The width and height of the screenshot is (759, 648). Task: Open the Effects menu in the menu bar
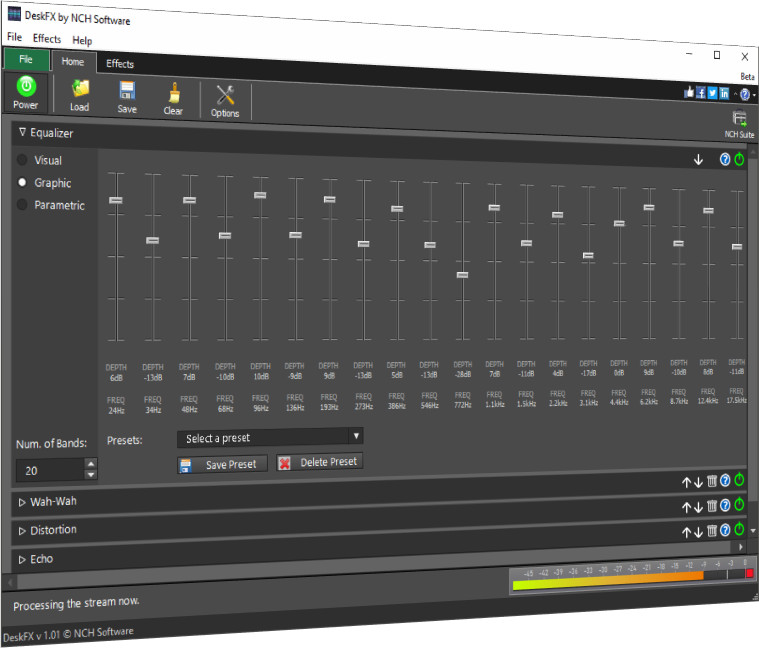tap(46, 39)
